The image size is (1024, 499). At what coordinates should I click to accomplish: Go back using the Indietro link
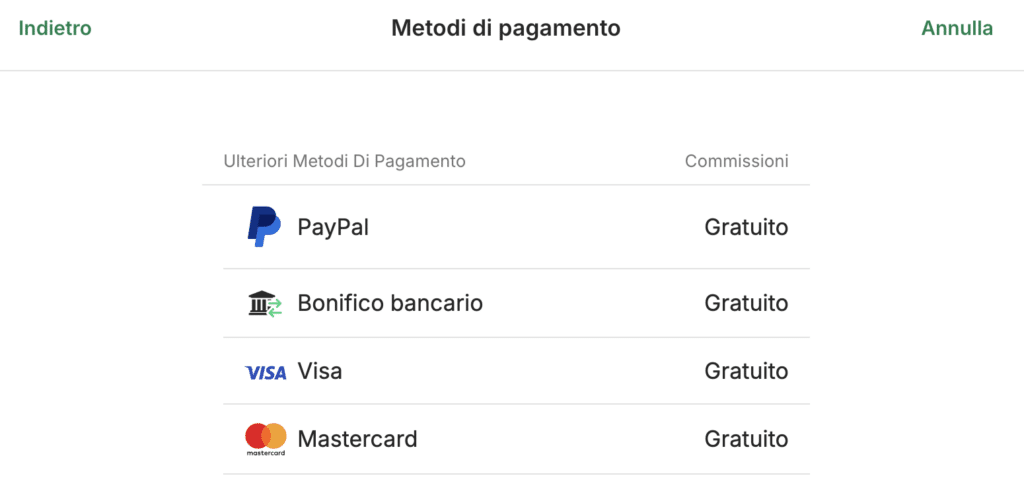click(55, 28)
